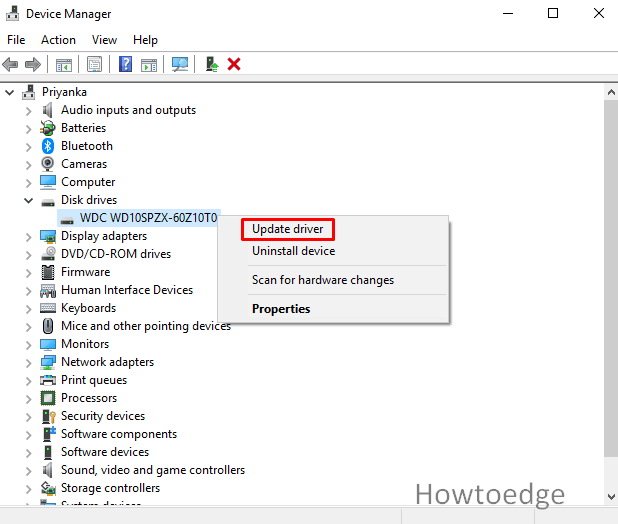
Task: Click the Bluetooth icon in device tree
Action: [48, 146]
